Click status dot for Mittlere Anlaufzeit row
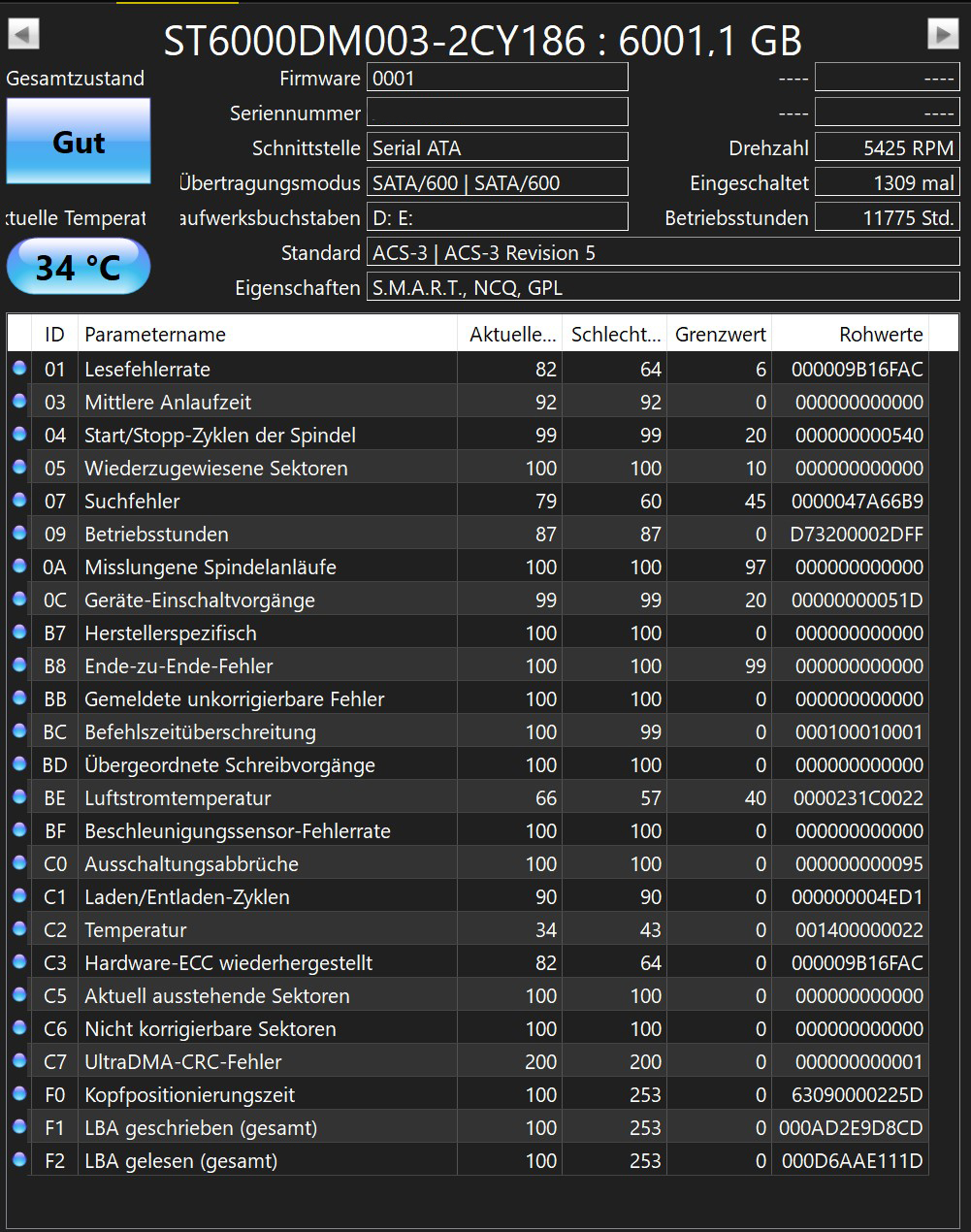The width and height of the screenshot is (971, 1232). tap(18, 401)
